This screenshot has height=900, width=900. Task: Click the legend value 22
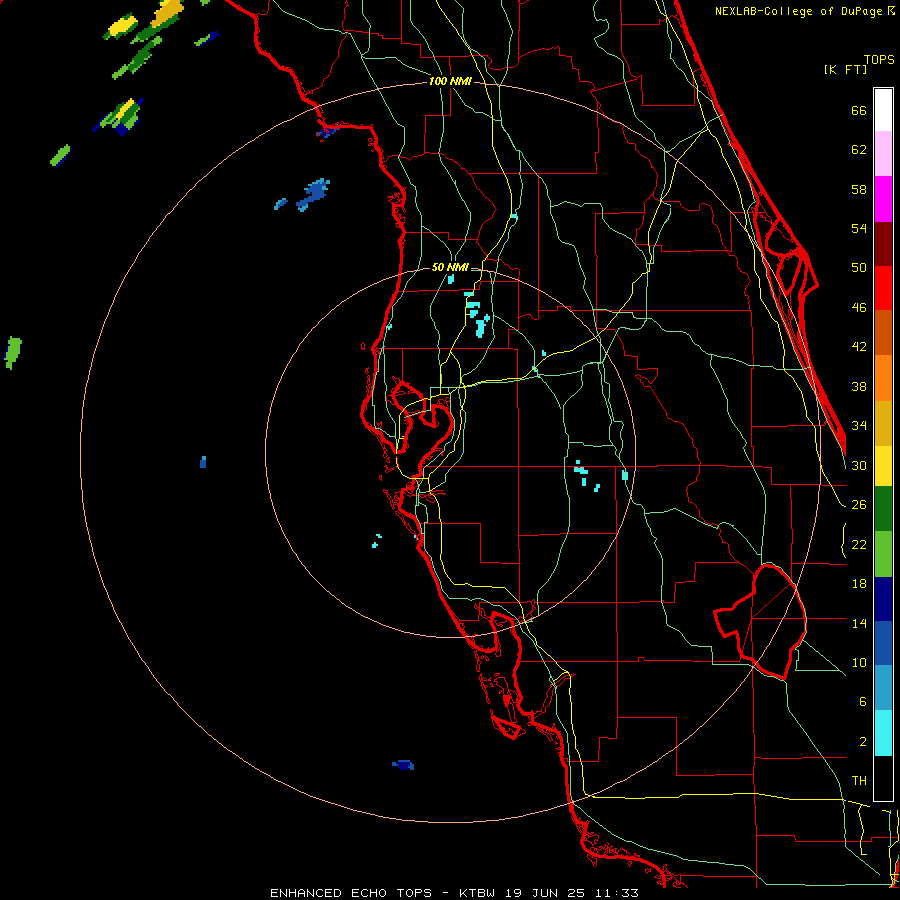pos(859,544)
